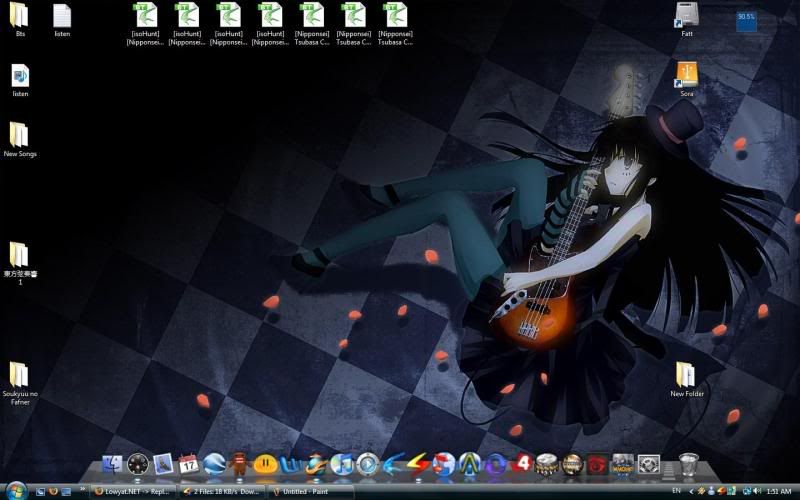Open the calendar icon showing 17

pyautogui.click(x=189, y=464)
